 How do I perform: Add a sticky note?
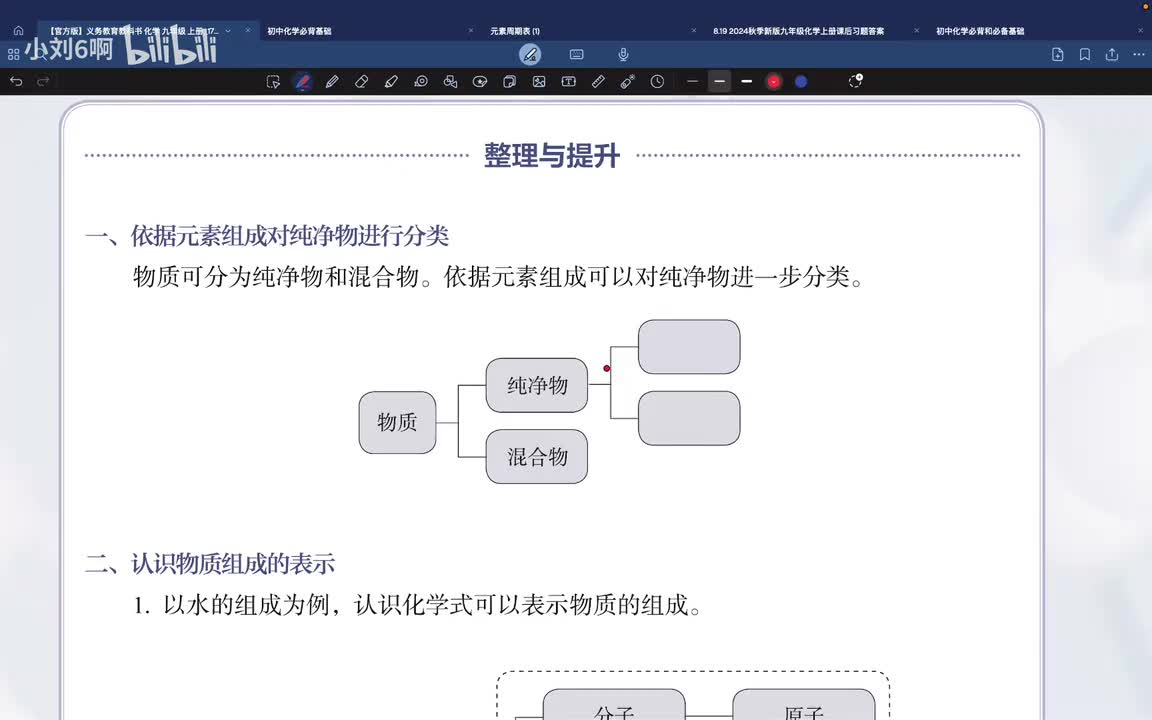tap(509, 82)
